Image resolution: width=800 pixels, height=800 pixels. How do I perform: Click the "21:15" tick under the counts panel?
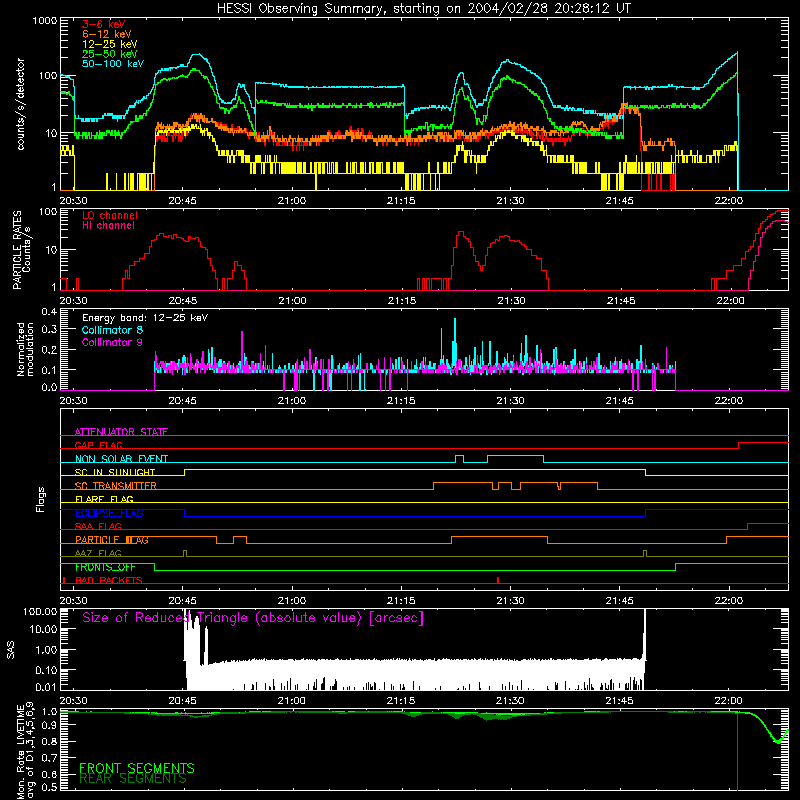coord(401,201)
